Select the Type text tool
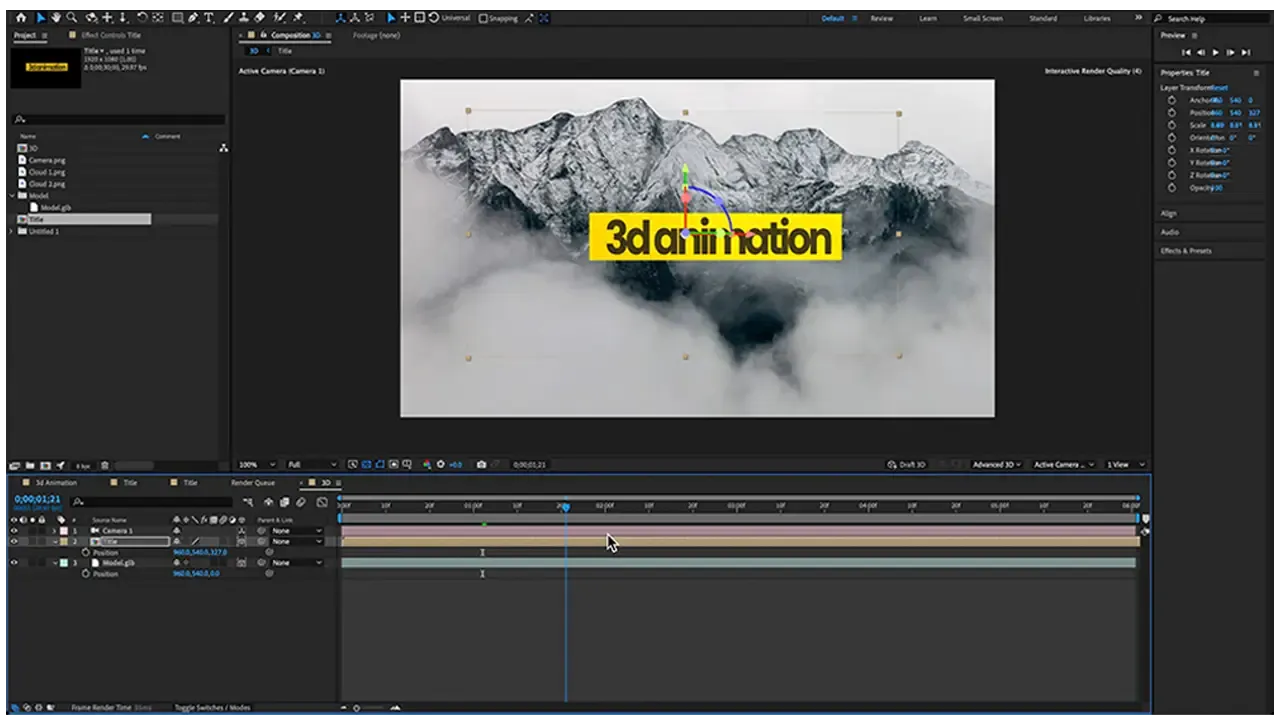Image resolution: width=1280 pixels, height=720 pixels. click(x=209, y=18)
